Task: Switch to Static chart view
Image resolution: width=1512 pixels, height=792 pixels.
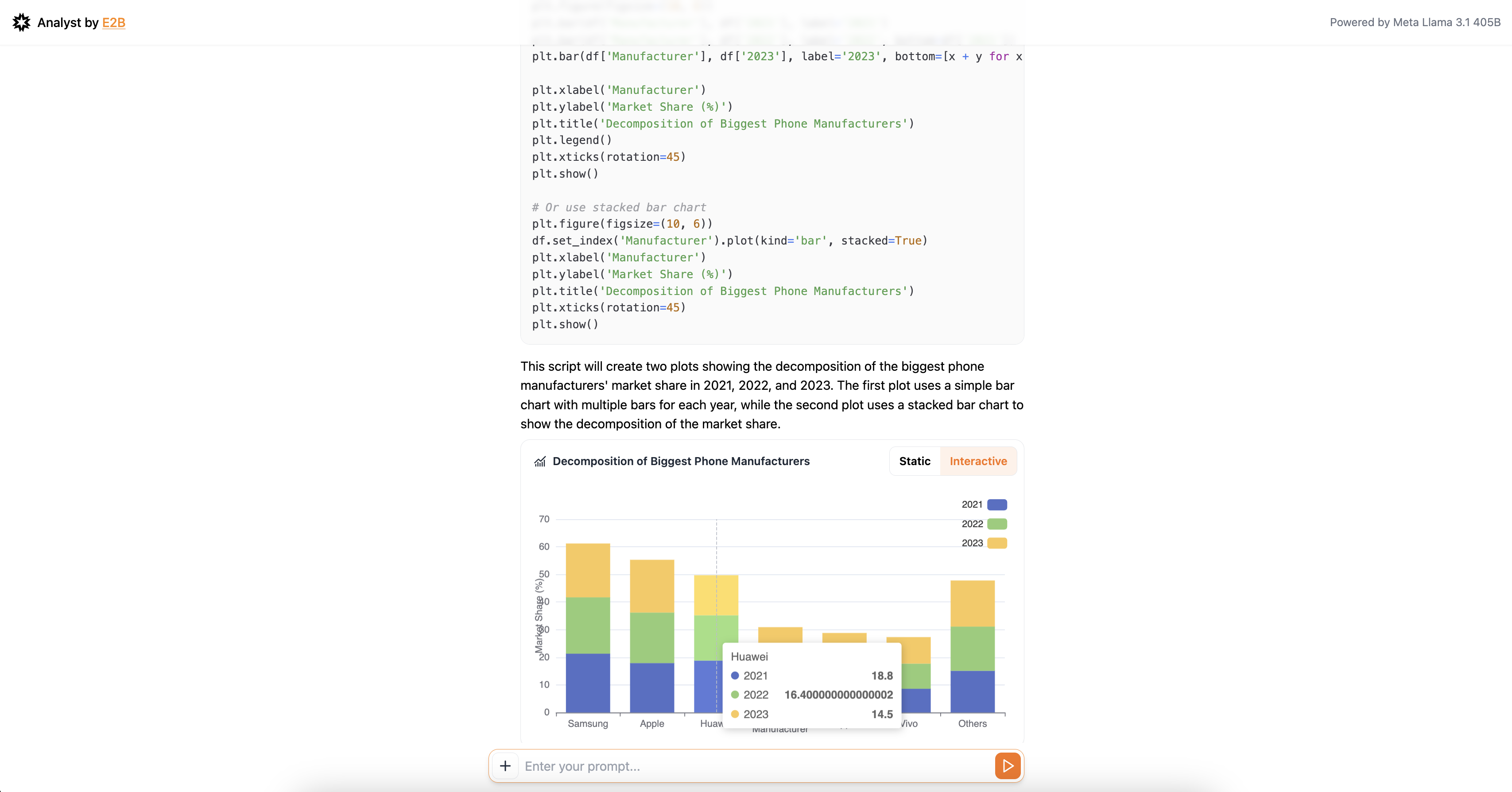Action: 914,461
